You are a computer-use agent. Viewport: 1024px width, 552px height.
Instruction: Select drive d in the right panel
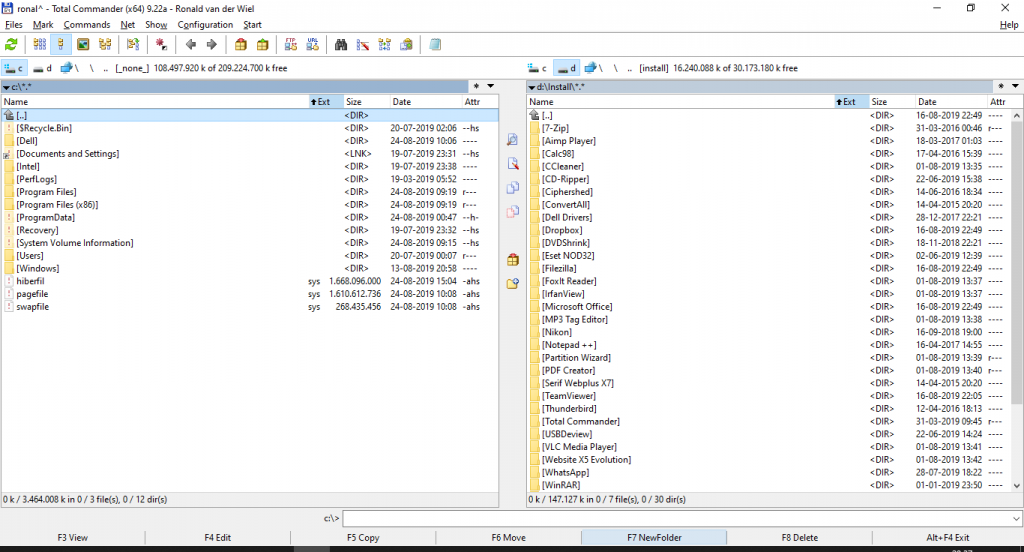click(x=566, y=68)
